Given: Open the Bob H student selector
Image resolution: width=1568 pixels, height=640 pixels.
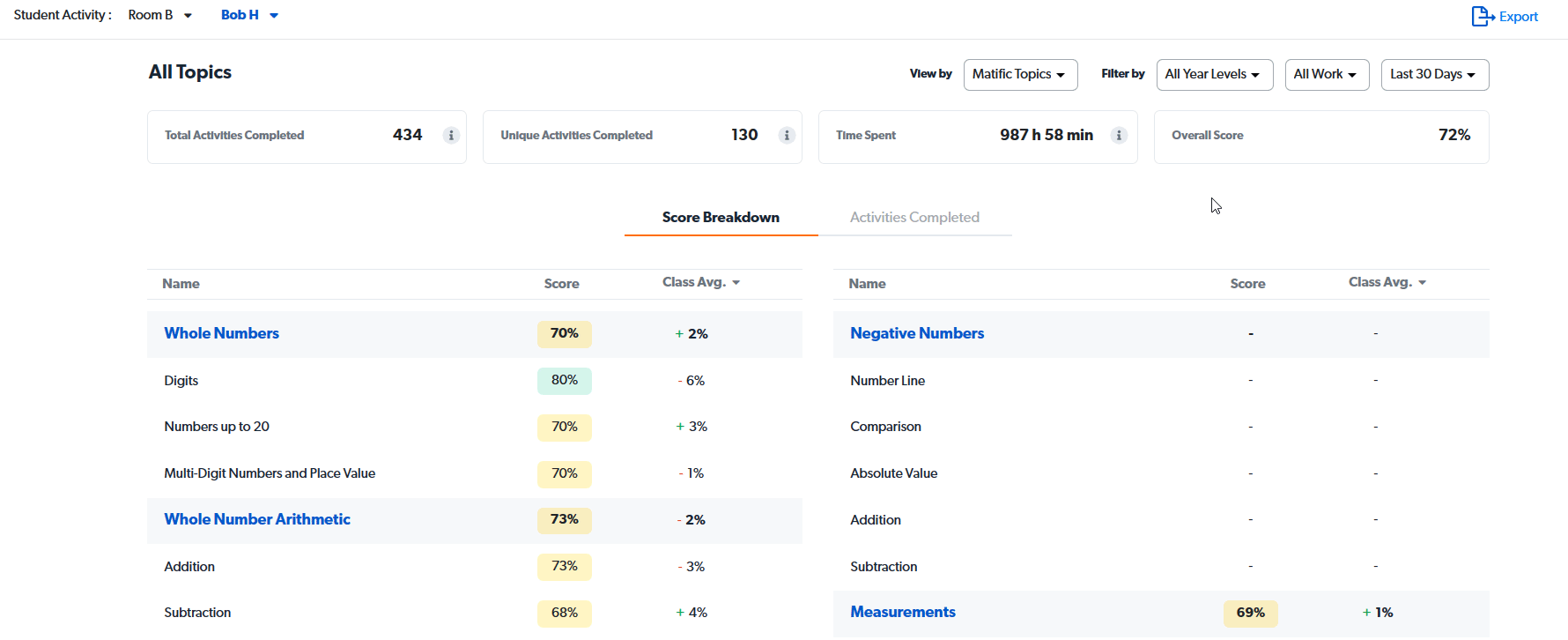Looking at the screenshot, I should [249, 15].
